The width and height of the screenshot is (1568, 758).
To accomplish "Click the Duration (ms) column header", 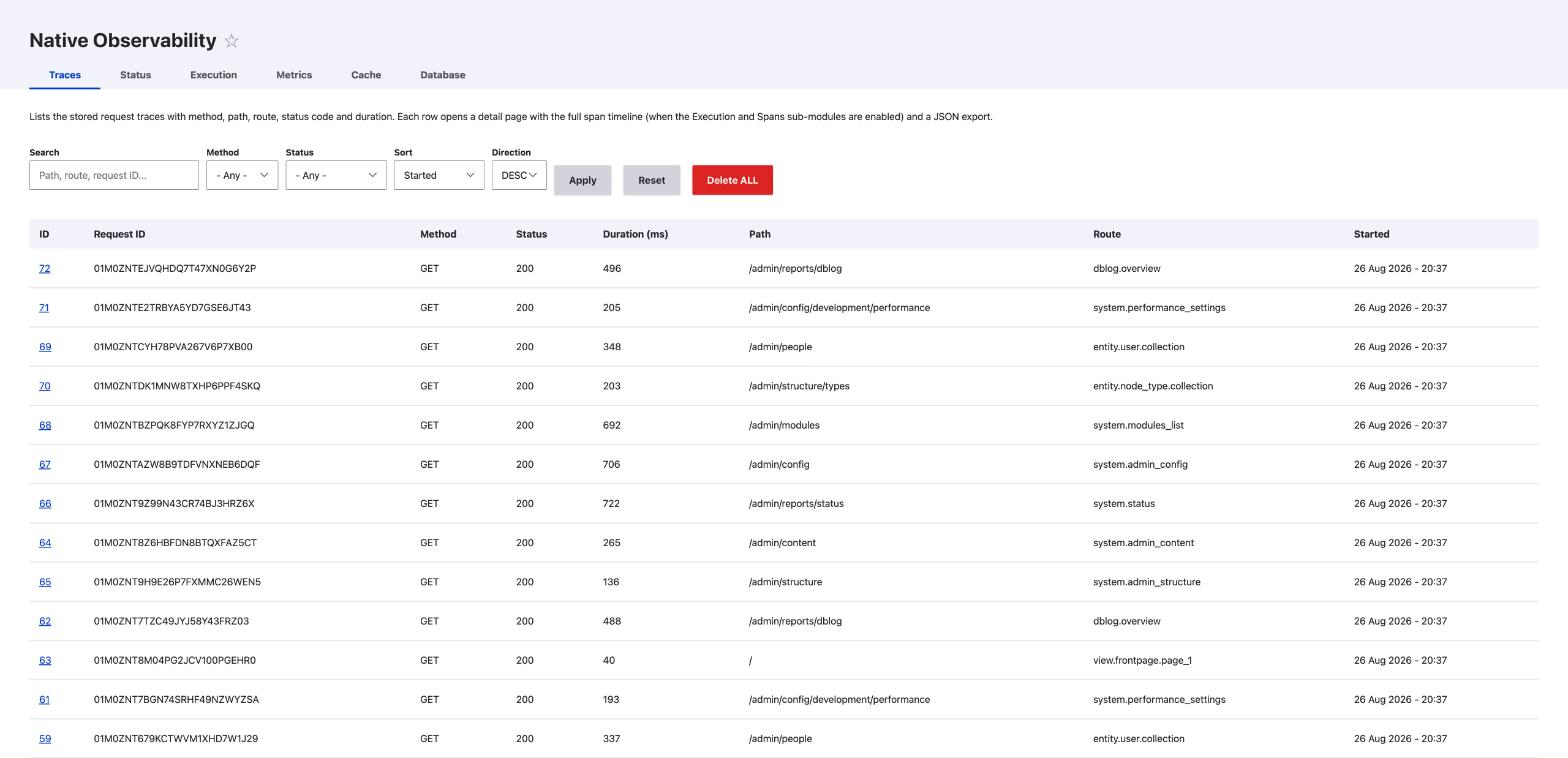I will 635,234.
